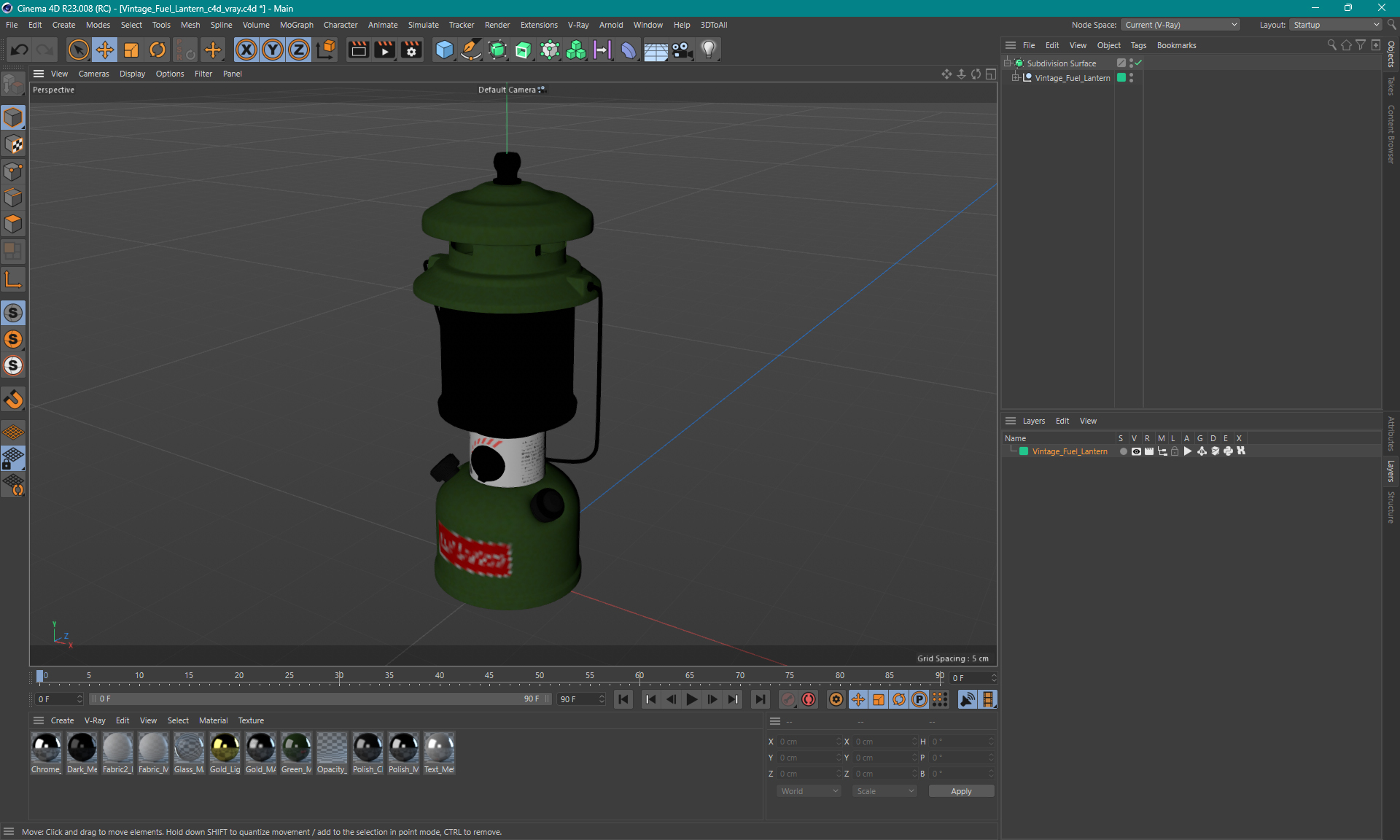This screenshot has width=1400, height=840.
Task: Click the Texture tab in bottom panel
Action: (x=250, y=720)
